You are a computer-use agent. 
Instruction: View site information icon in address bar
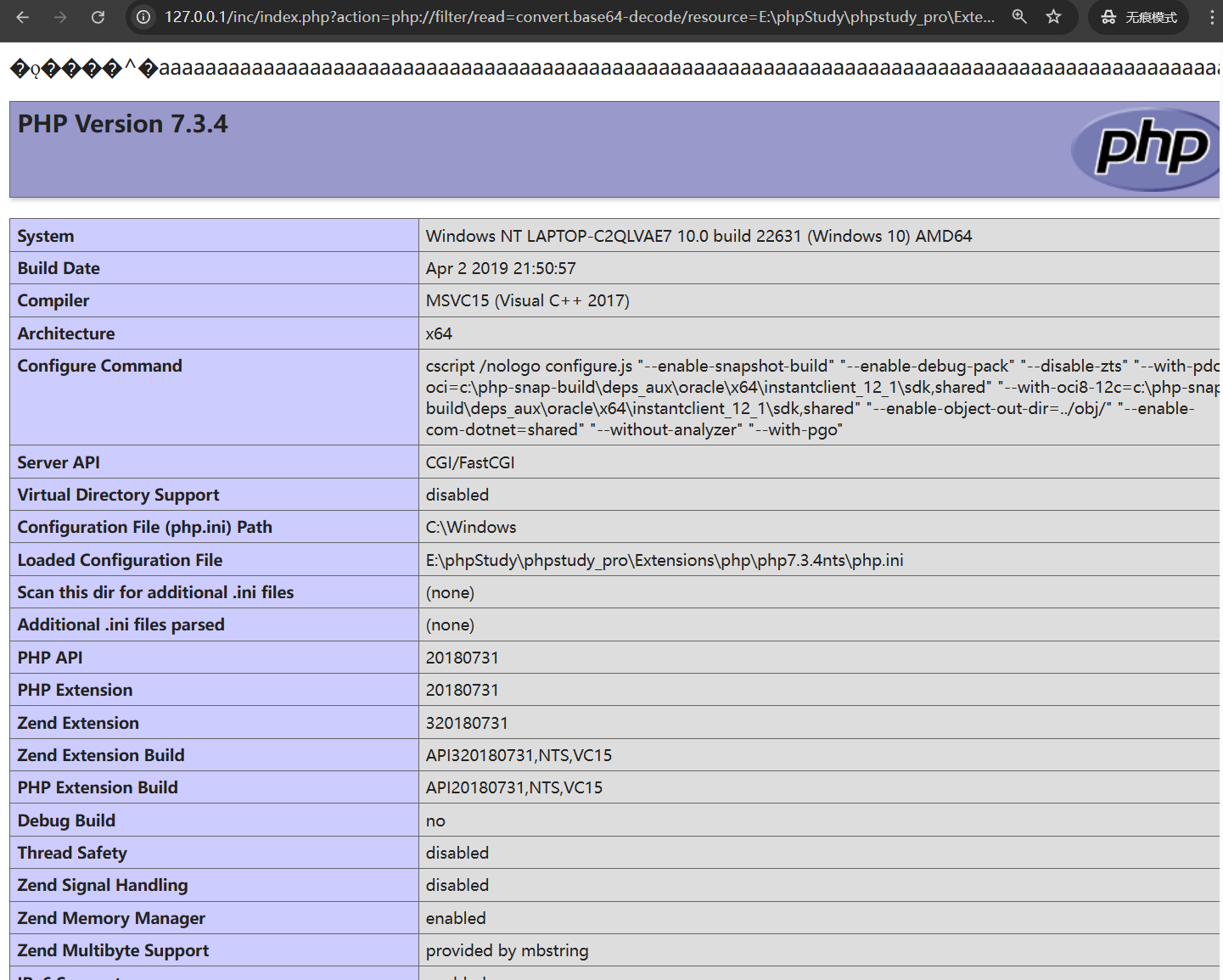click(x=143, y=17)
